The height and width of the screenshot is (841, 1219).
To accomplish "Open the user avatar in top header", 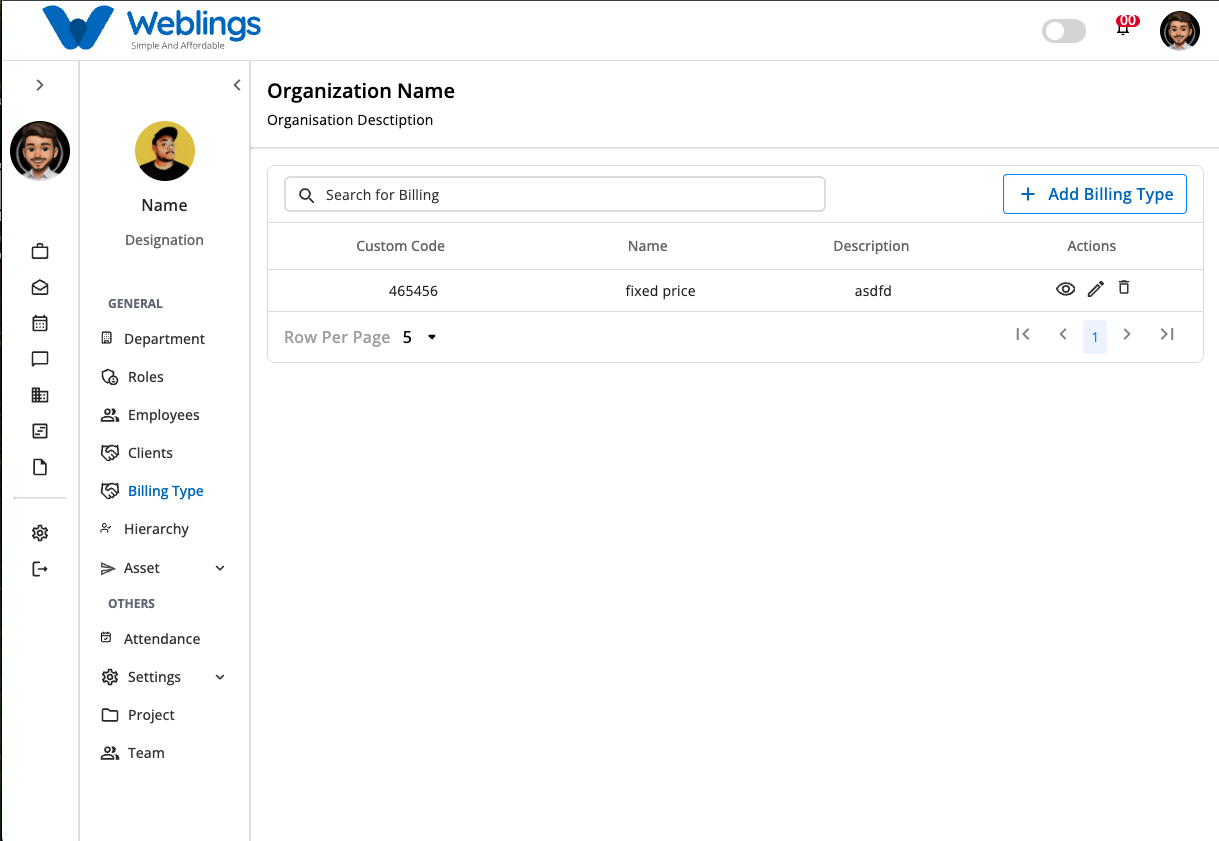I will click(x=1180, y=31).
